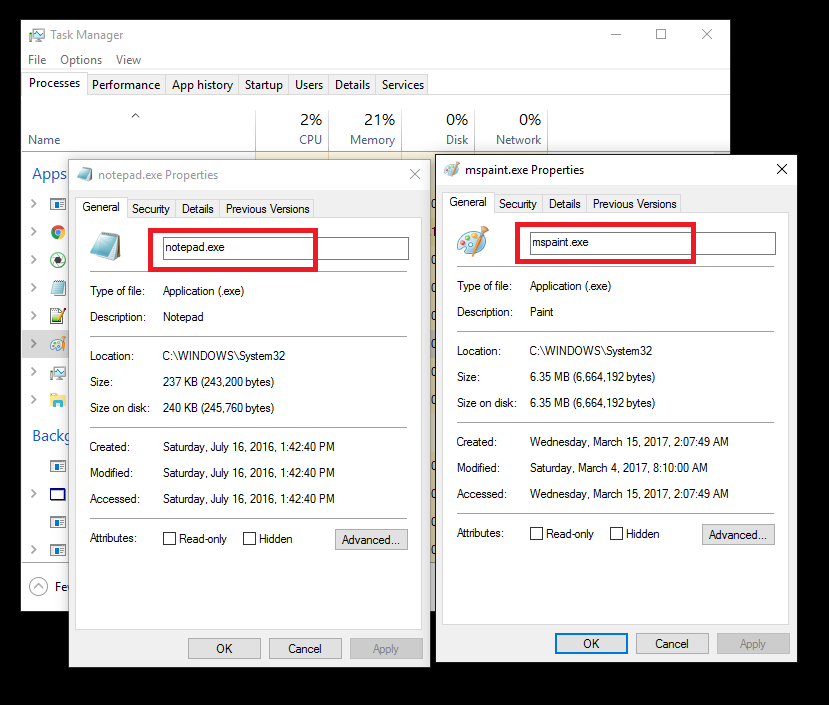Image resolution: width=829 pixels, height=705 pixels.
Task: Open the View menu in Task Manager
Action: [x=128, y=60]
